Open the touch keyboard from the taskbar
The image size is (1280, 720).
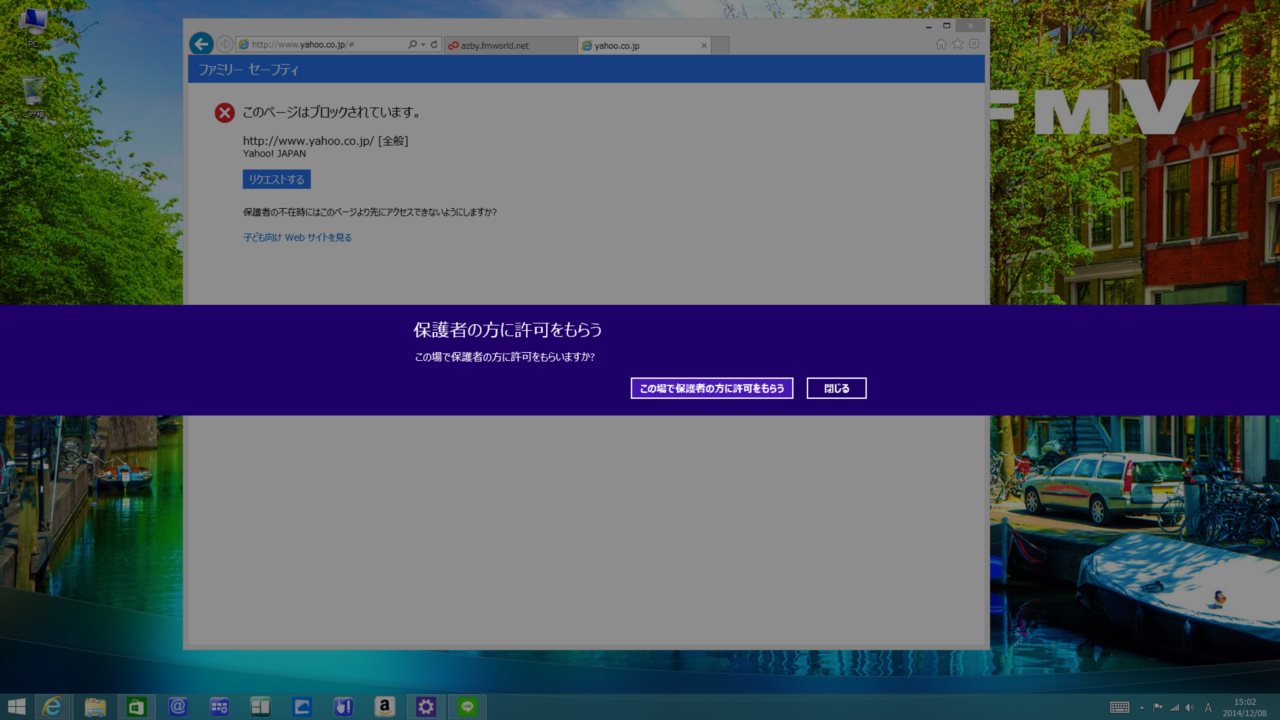point(1120,707)
